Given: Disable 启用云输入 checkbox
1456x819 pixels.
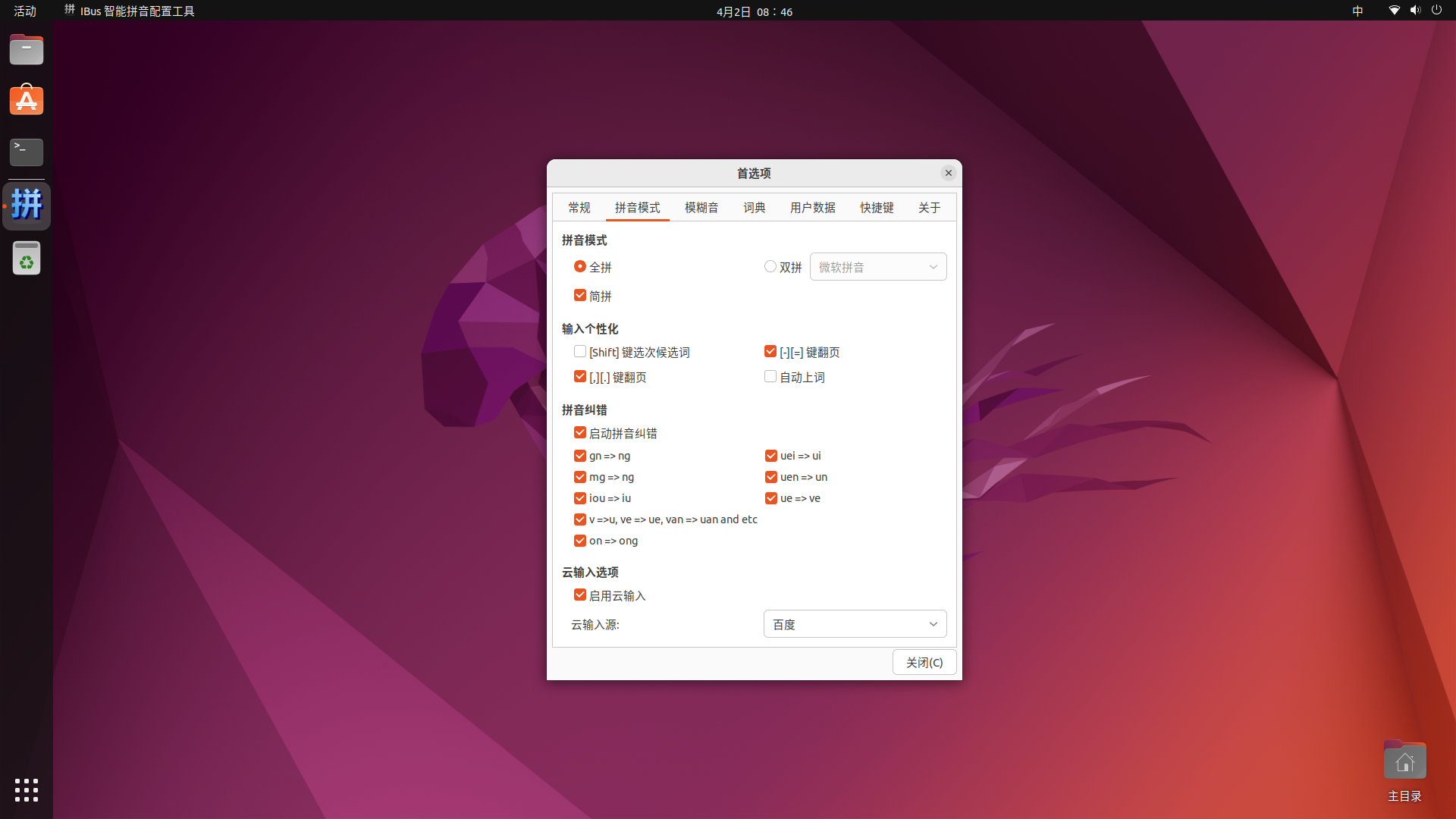Looking at the screenshot, I should point(580,595).
